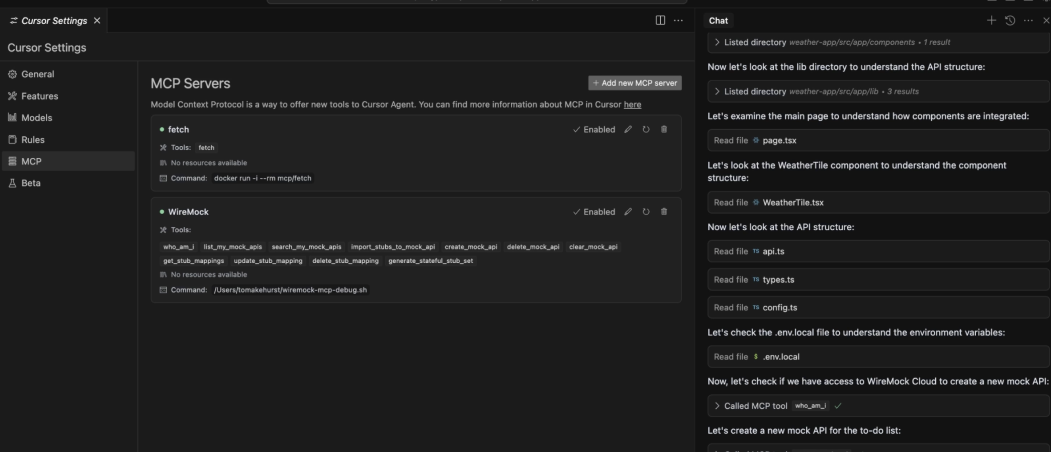This screenshot has height=452, width=1051.
Task: Open the MCP info 'here' link
Action: pos(632,105)
